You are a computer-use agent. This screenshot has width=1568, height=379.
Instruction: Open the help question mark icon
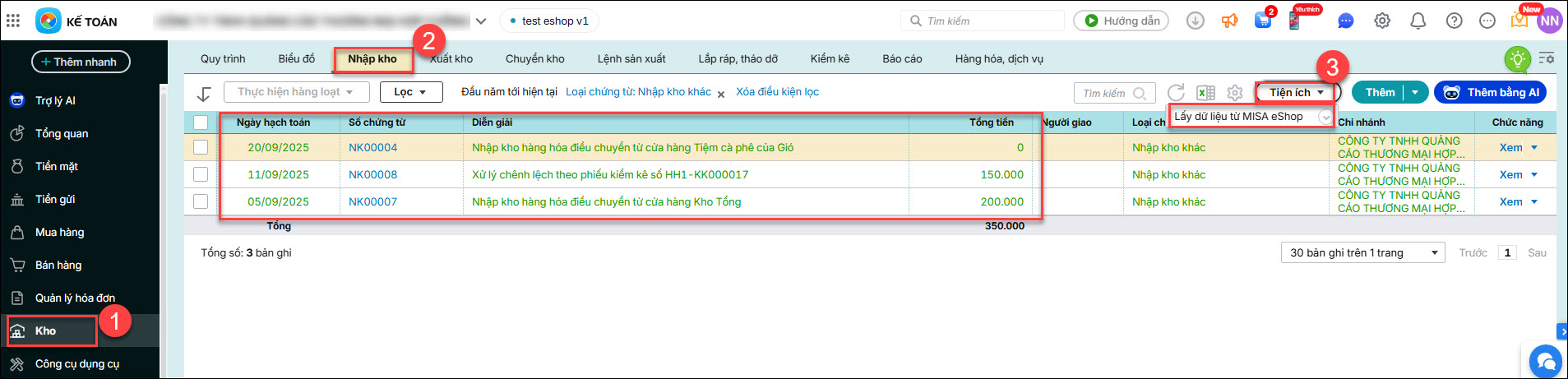[x=1454, y=21]
